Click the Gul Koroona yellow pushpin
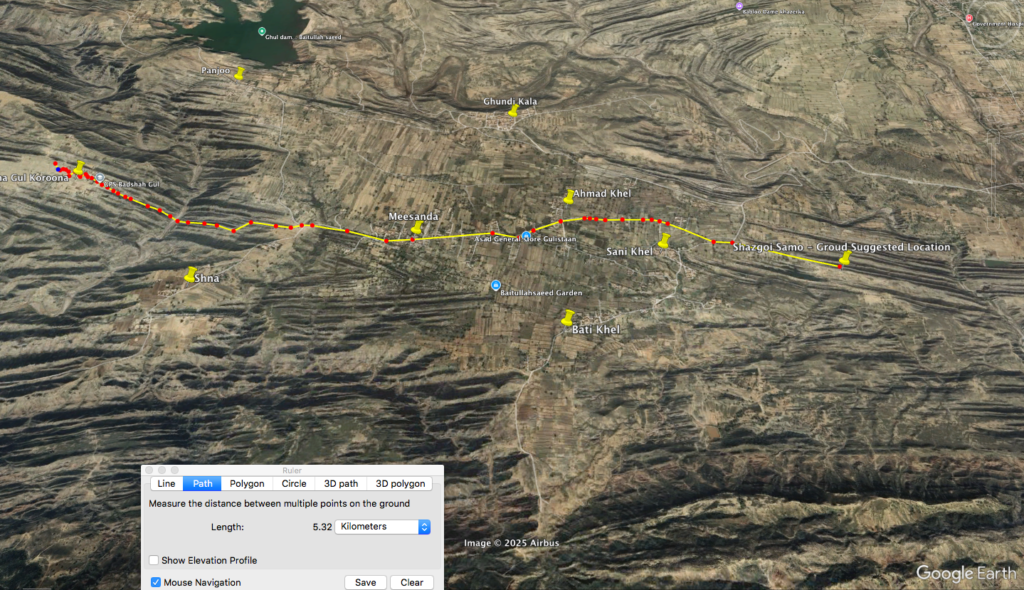Screen dimensions: 1024x590 [x=79, y=168]
